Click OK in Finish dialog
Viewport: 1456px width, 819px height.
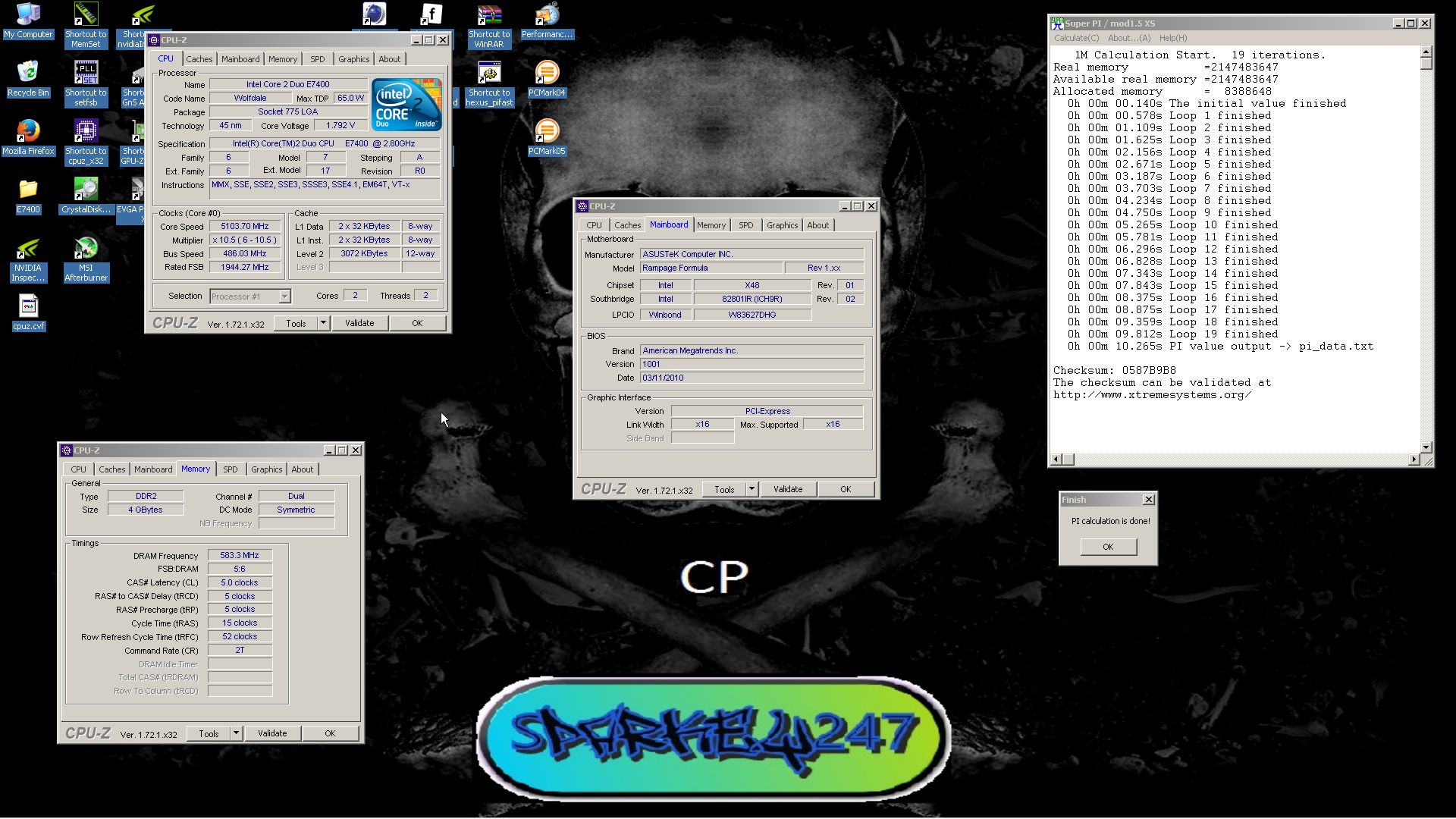coord(1108,547)
